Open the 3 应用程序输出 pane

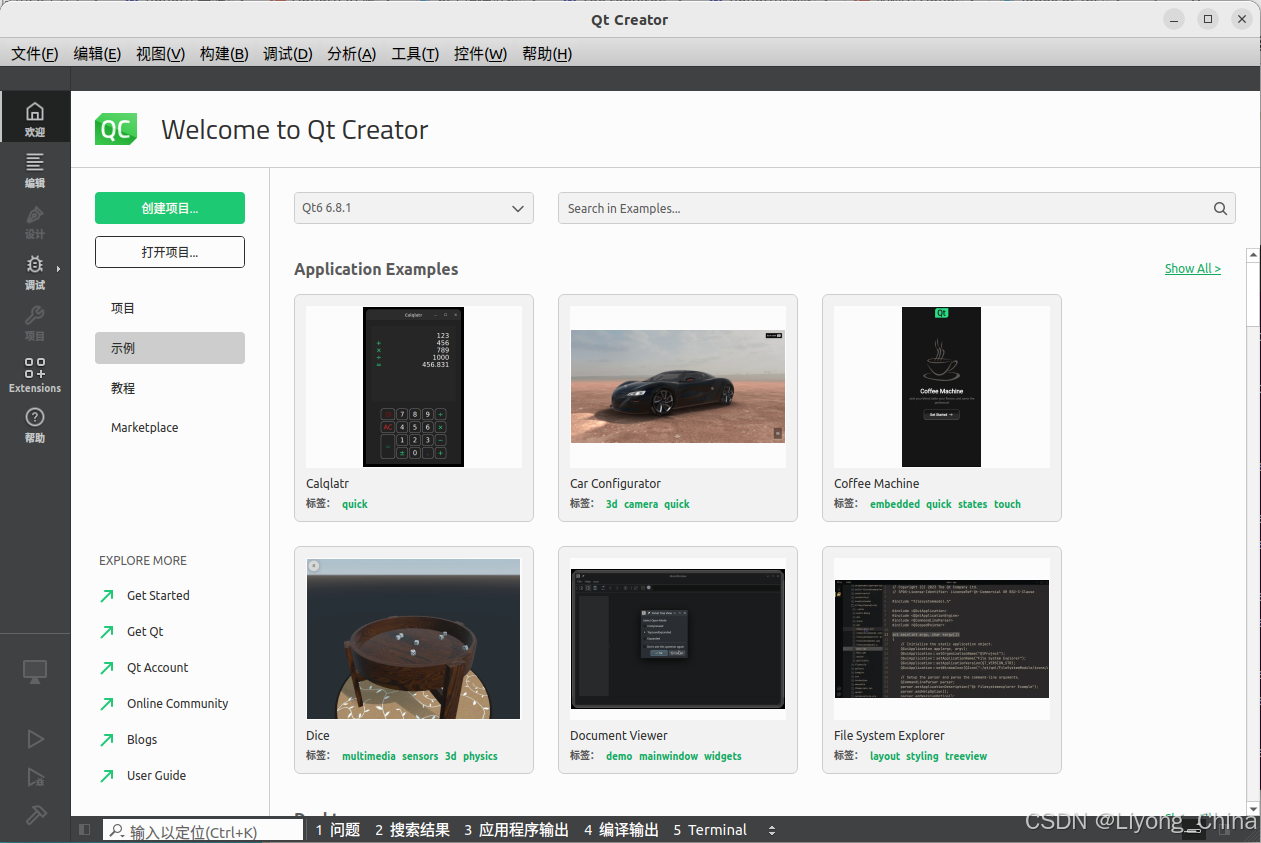click(x=516, y=830)
